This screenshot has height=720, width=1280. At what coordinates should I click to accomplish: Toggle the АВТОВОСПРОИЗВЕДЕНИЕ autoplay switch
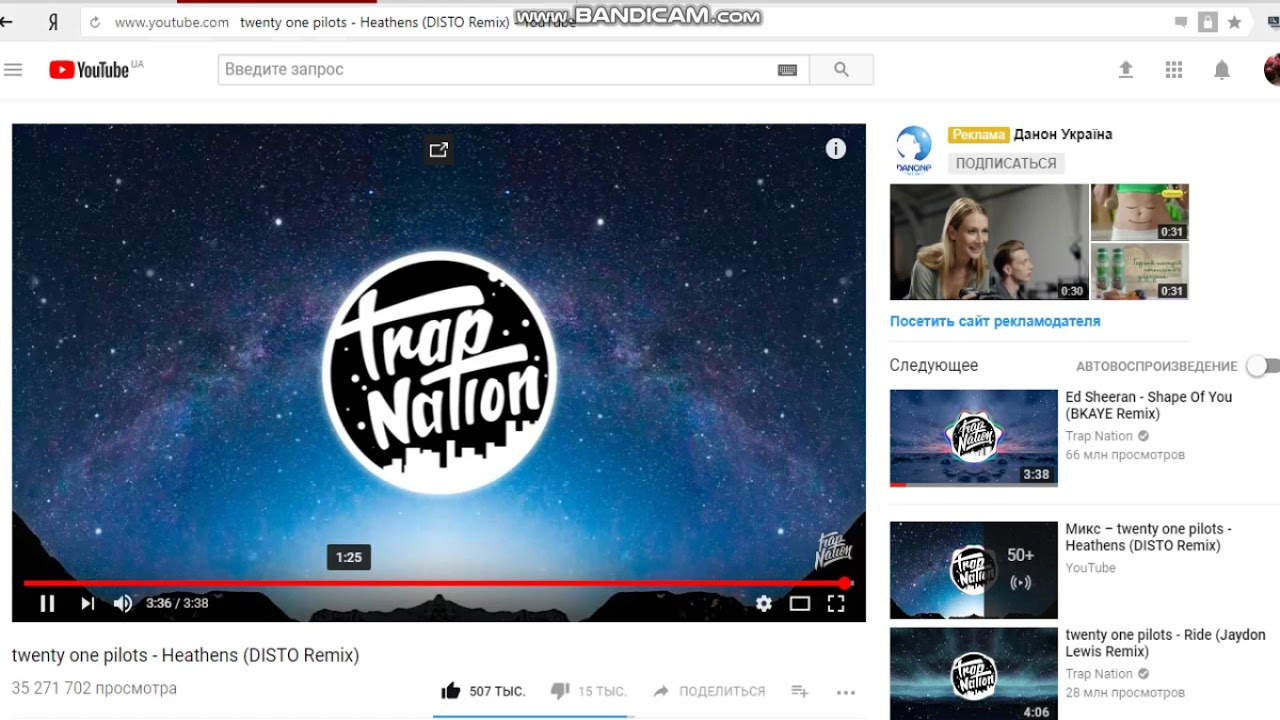(1262, 366)
